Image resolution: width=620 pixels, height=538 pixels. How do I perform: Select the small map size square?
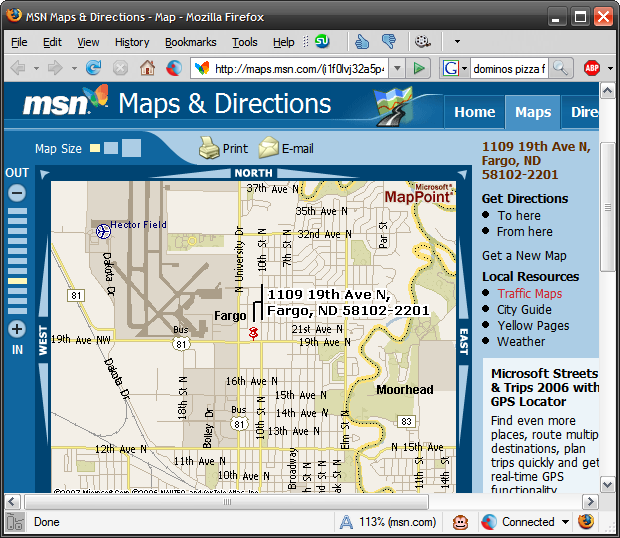pos(95,148)
